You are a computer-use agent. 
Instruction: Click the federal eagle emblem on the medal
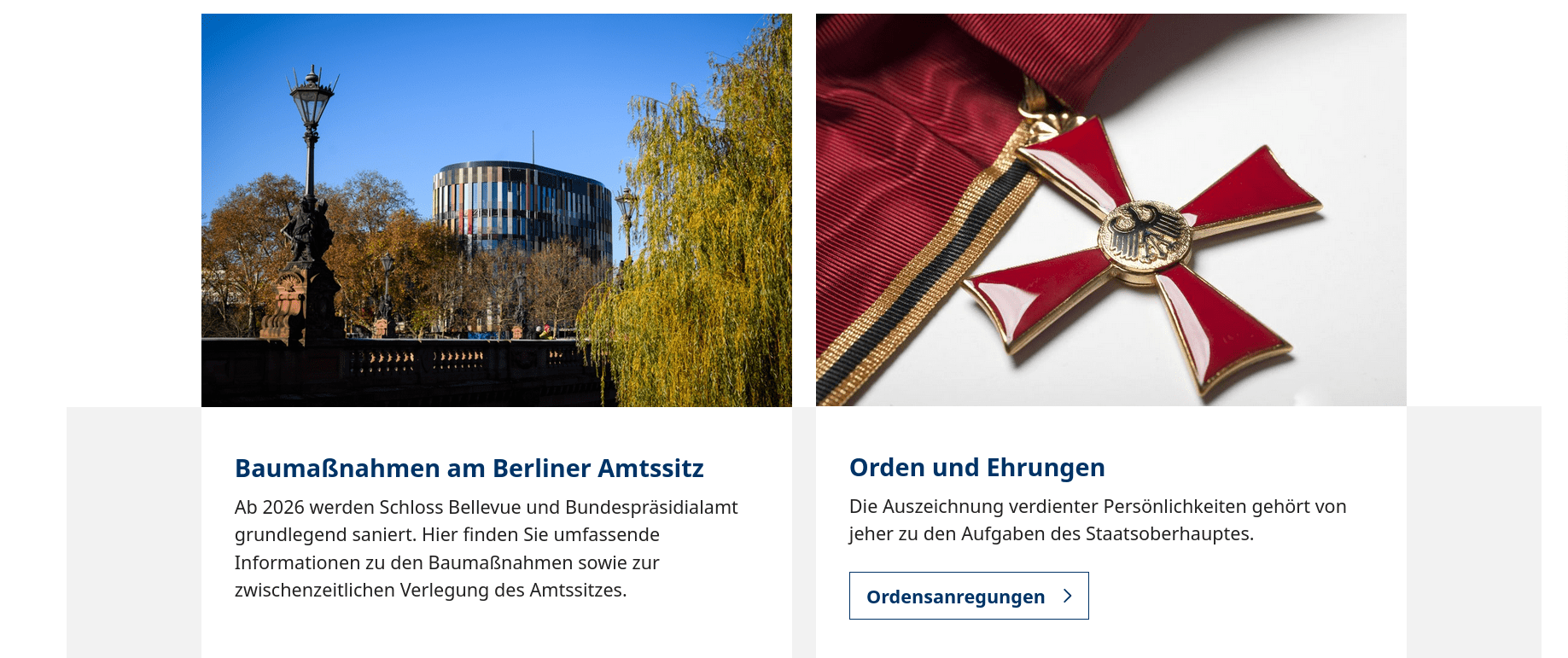click(x=1144, y=235)
